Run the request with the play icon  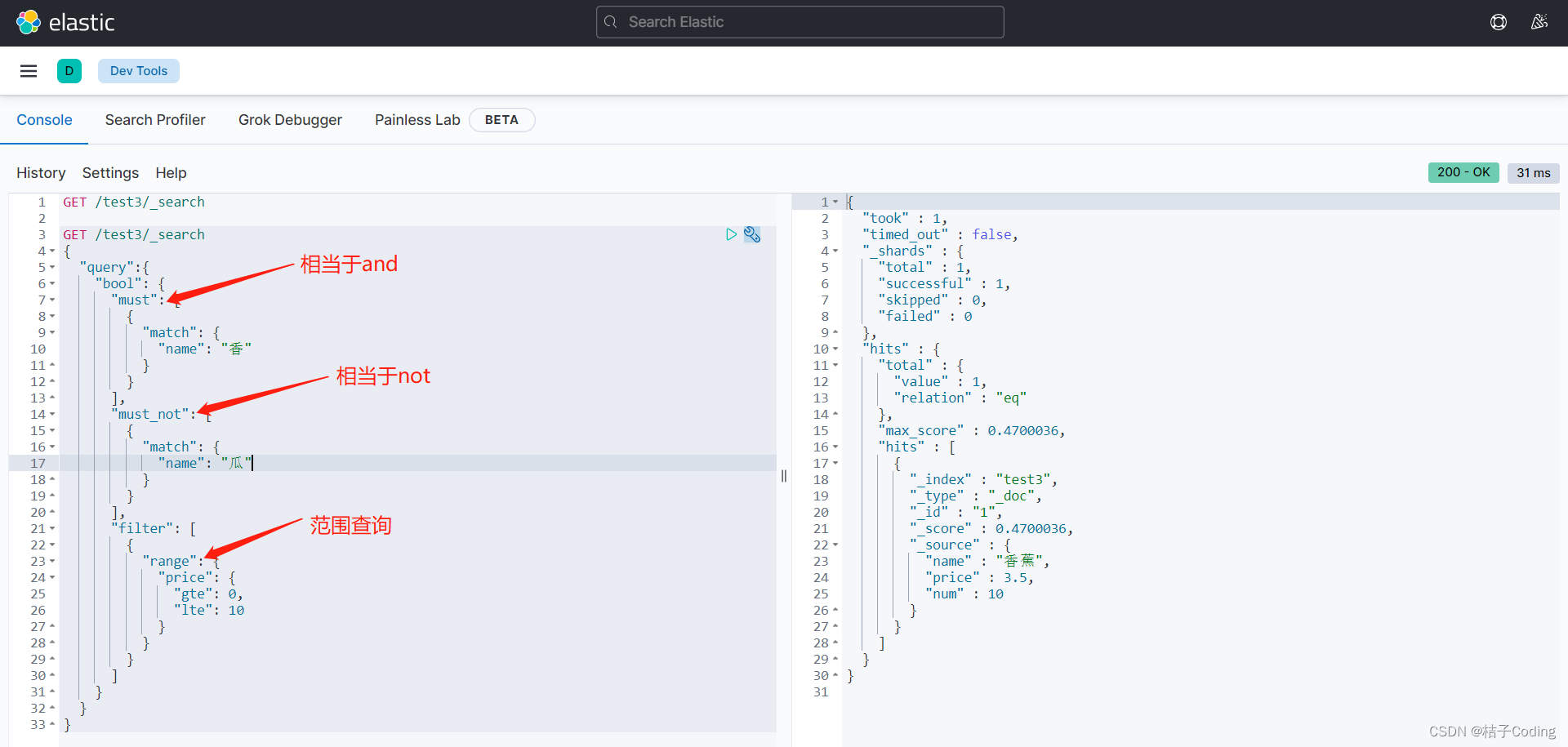(x=731, y=234)
